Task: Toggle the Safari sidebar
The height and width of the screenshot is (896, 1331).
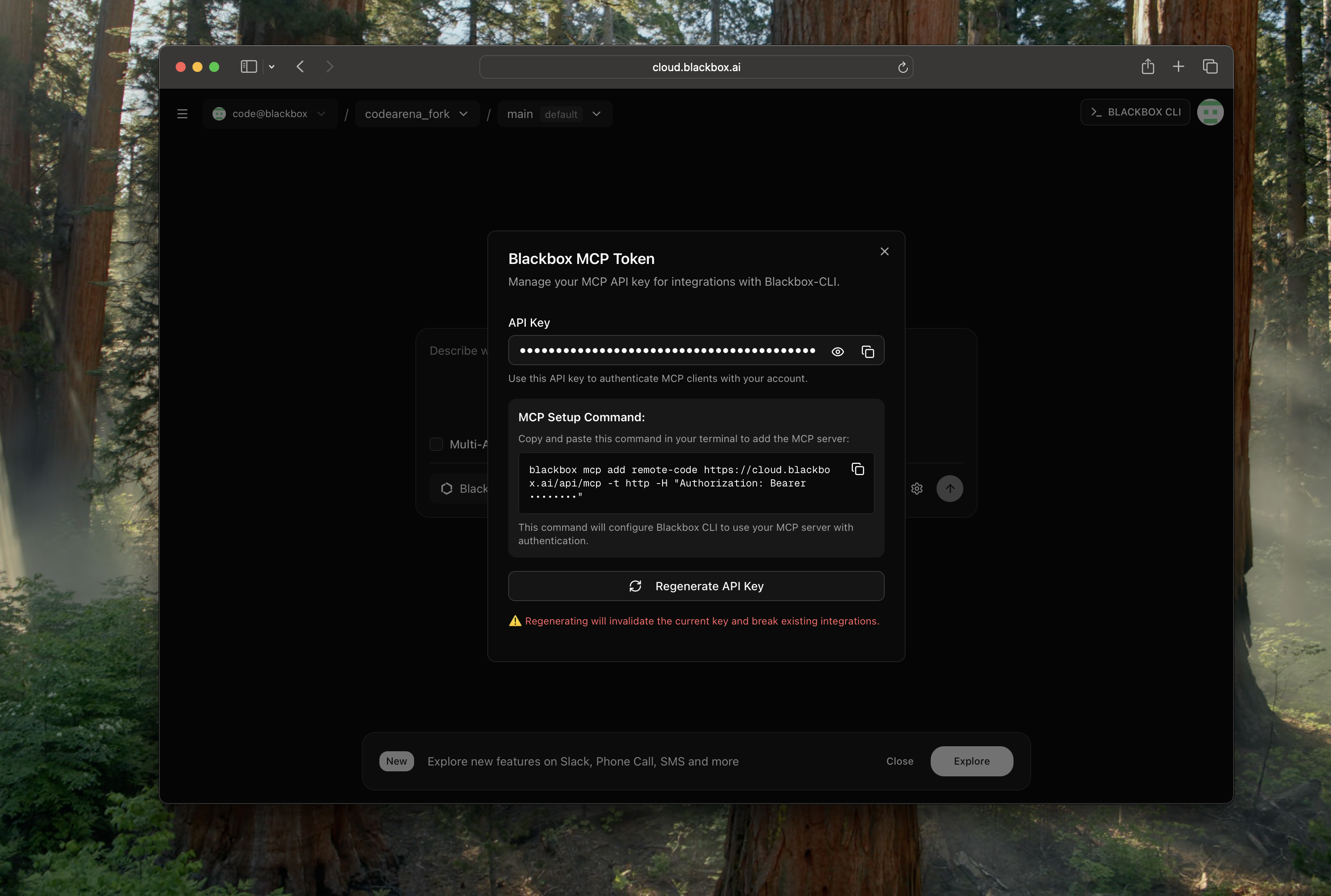Action: pyautogui.click(x=248, y=67)
